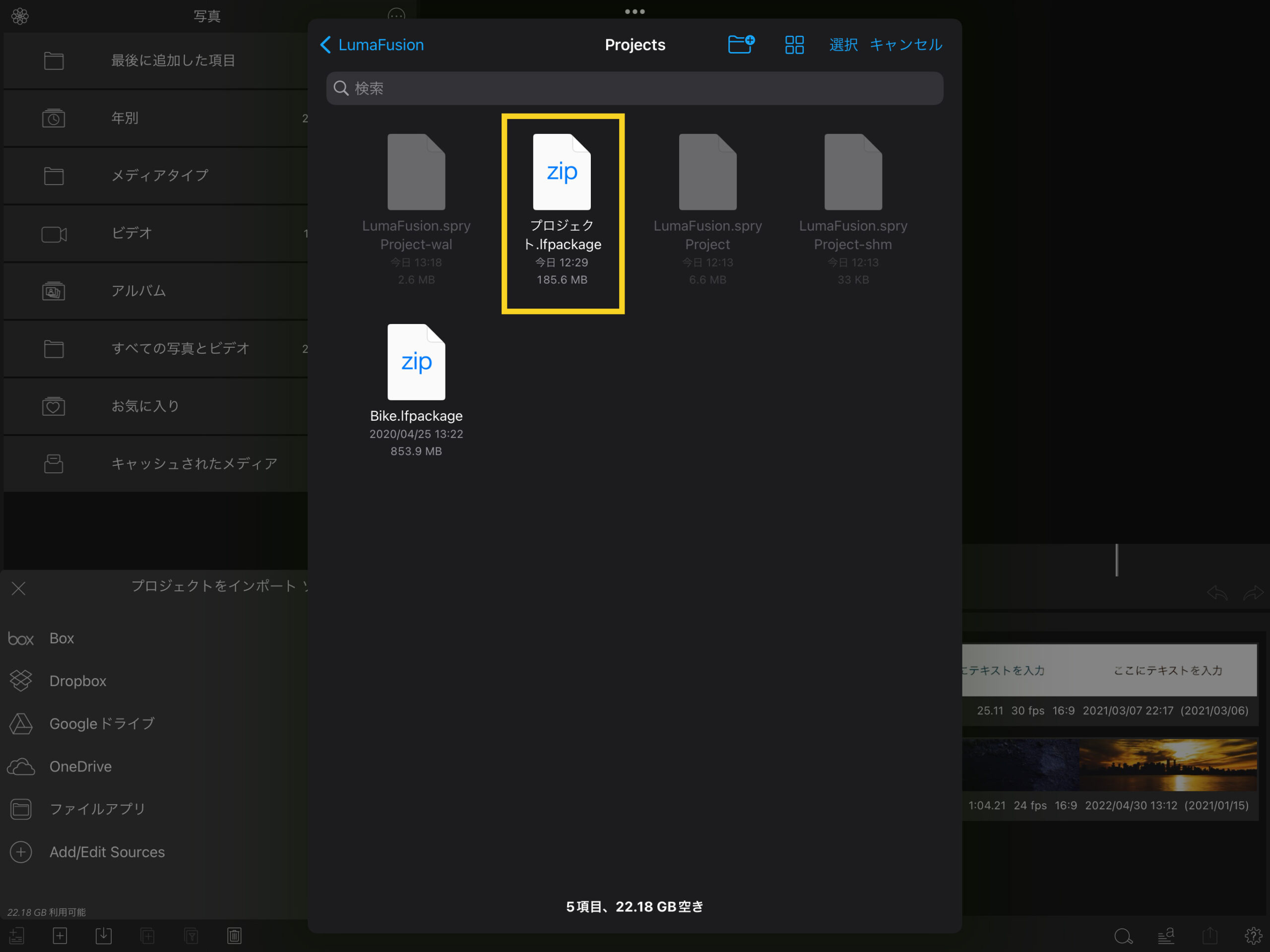
Task: Click the 22.18 GB 利用可能 storage text
Action: pos(47,912)
